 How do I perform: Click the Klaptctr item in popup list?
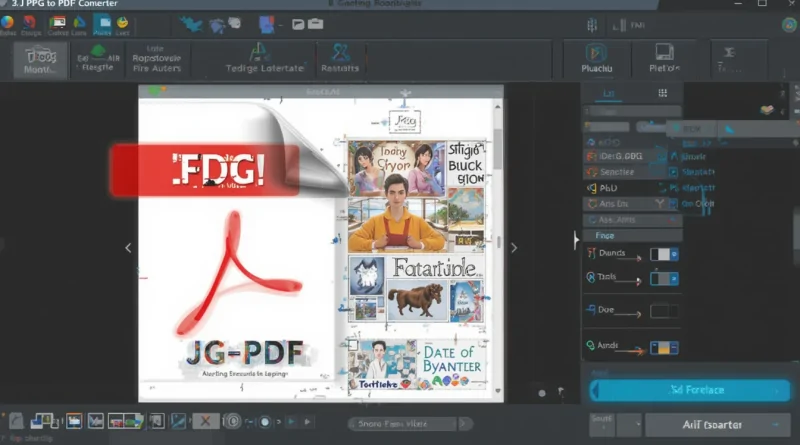tap(698, 188)
